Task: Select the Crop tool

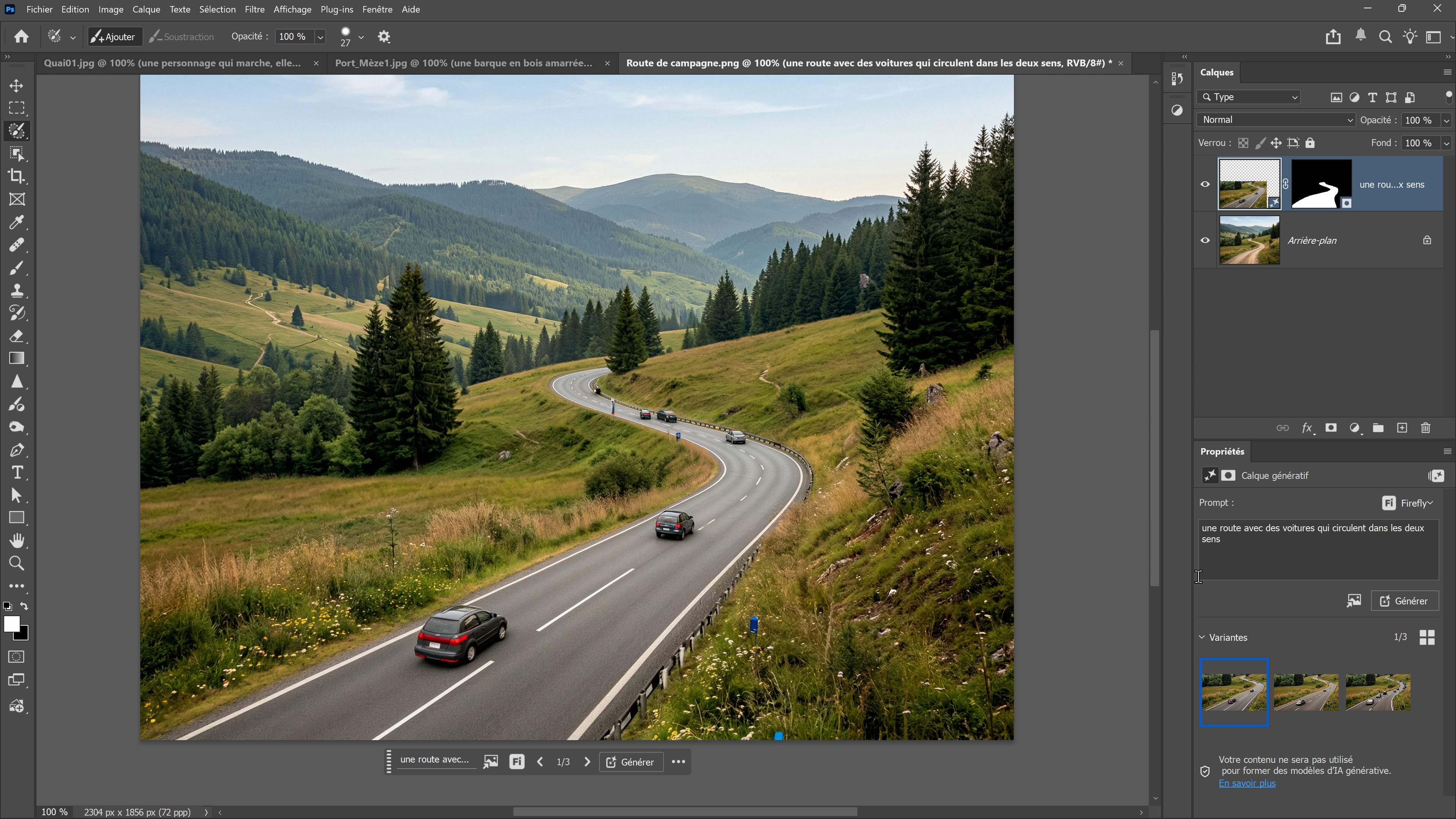Action: [17, 176]
